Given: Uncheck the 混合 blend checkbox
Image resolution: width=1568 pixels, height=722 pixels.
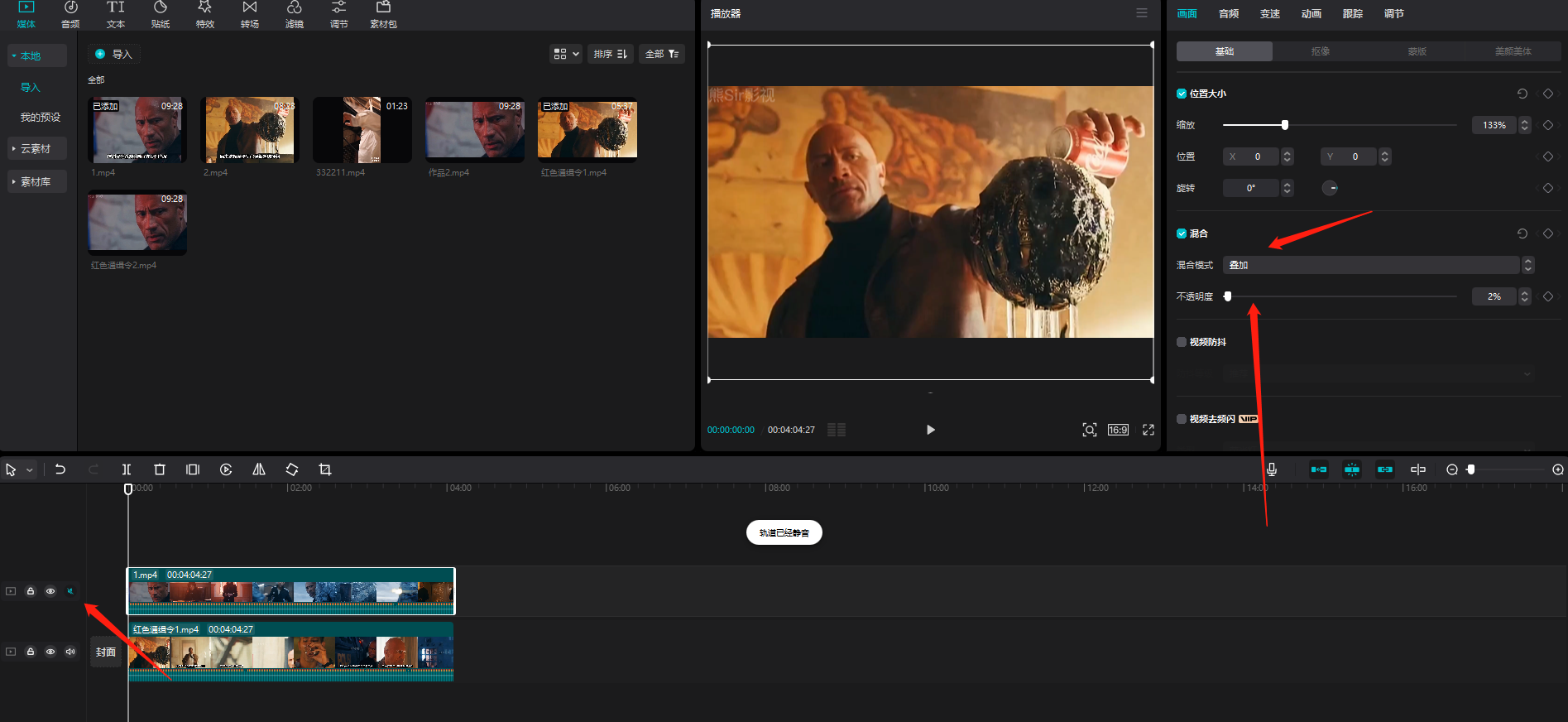Looking at the screenshot, I should pyautogui.click(x=1182, y=233).
